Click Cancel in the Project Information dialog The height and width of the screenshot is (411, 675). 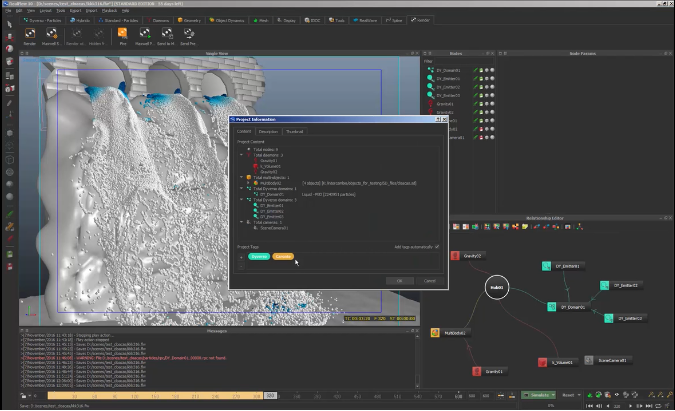[x=430, y=281]
